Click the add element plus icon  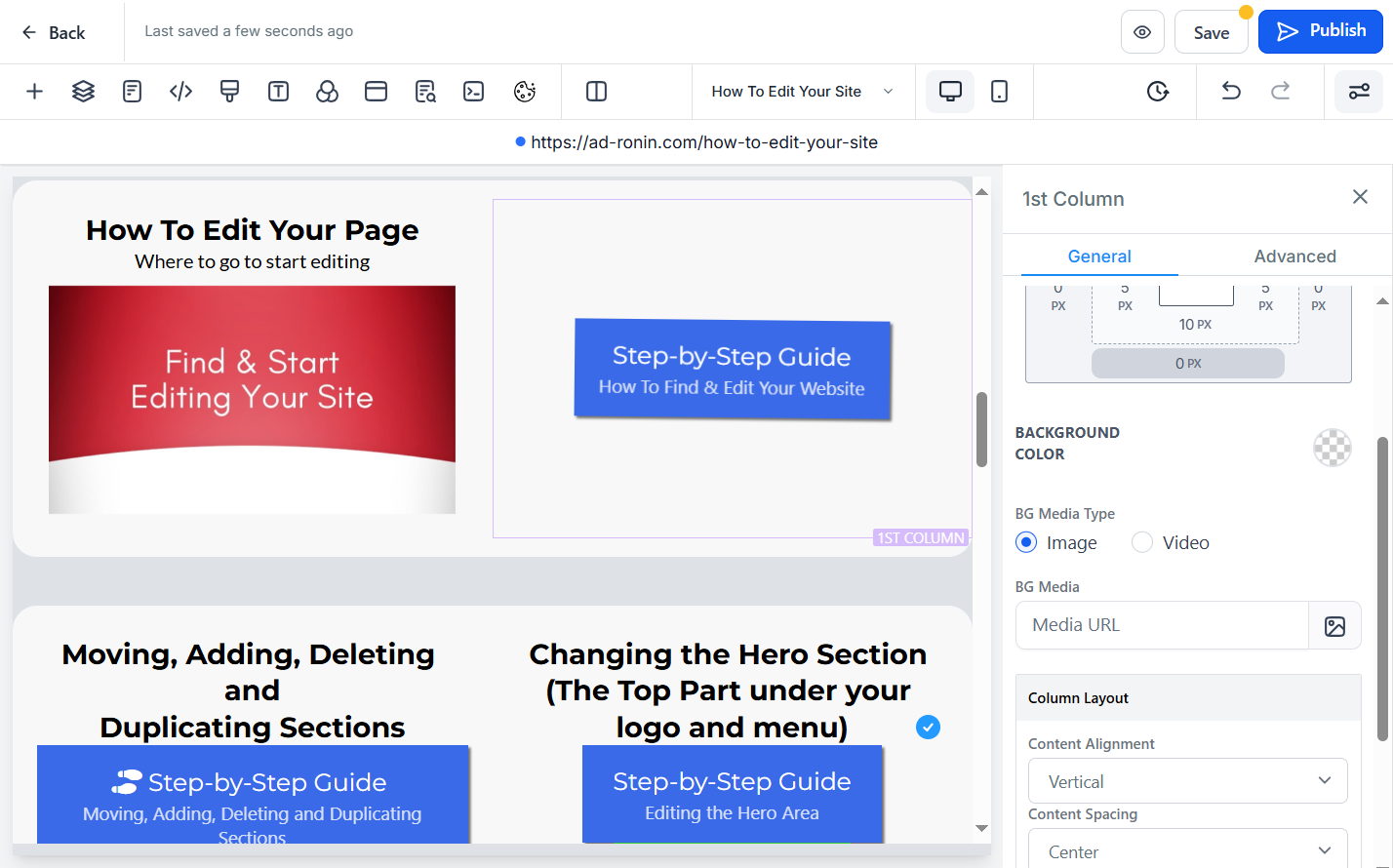click(x=34, y=92)
